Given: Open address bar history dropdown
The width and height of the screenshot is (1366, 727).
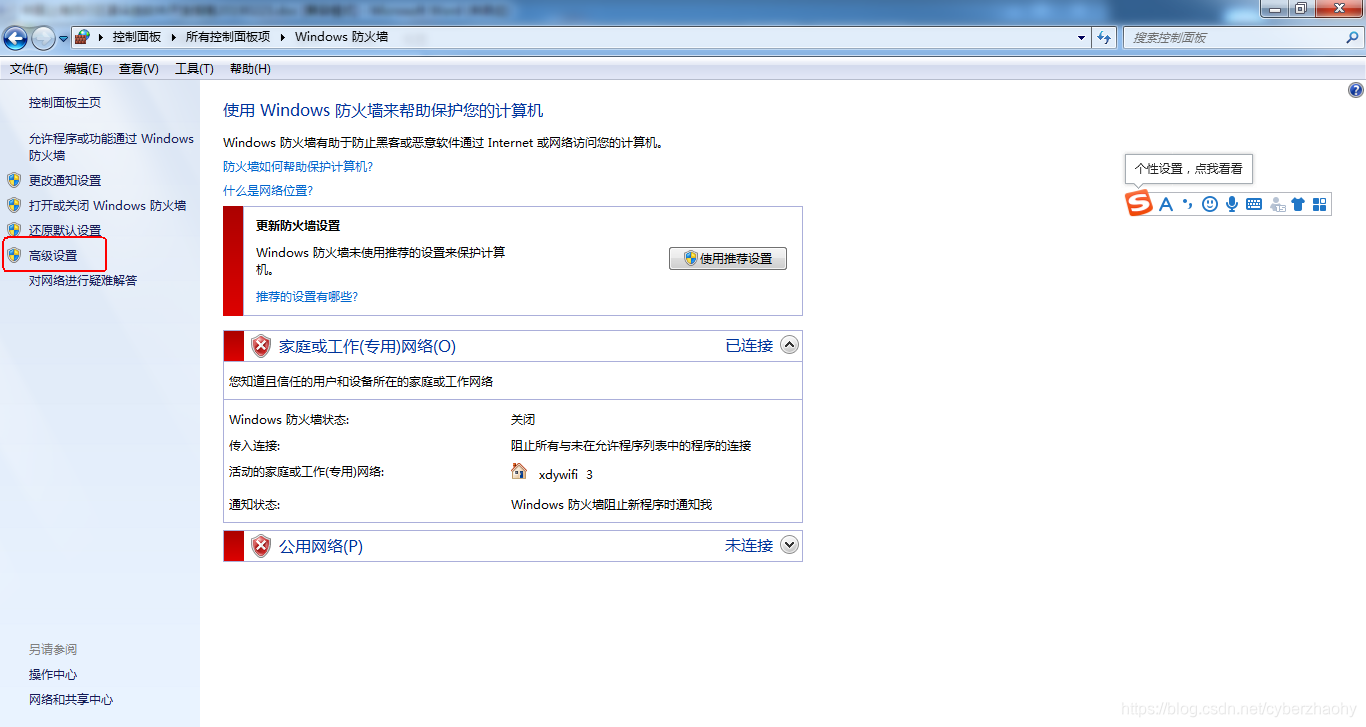Looking at the screenshot, I should tap(1082, 38).
